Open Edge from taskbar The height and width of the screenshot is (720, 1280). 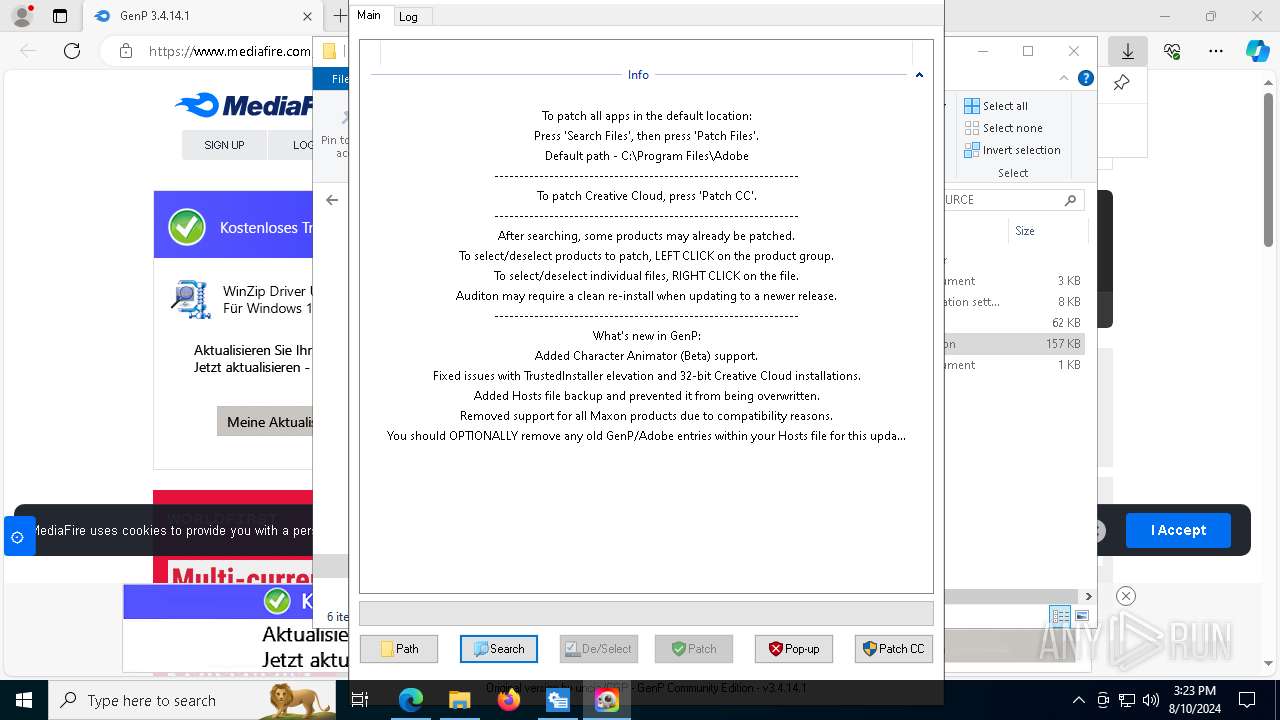(x=411, y=701)
